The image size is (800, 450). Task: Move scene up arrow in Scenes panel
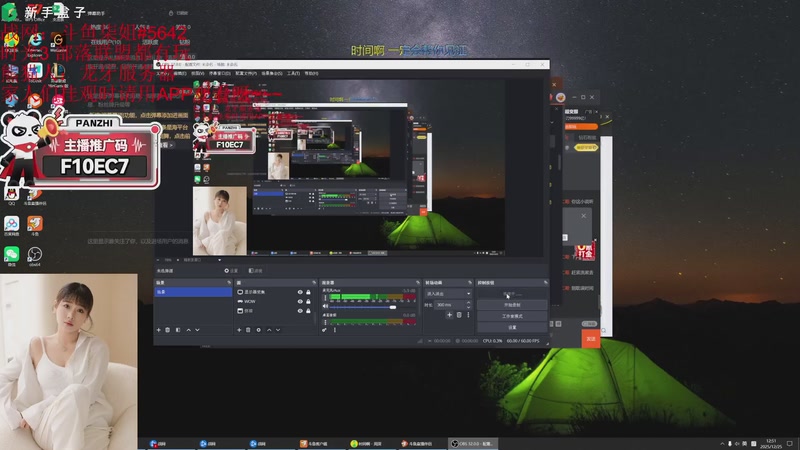[188, 330]
